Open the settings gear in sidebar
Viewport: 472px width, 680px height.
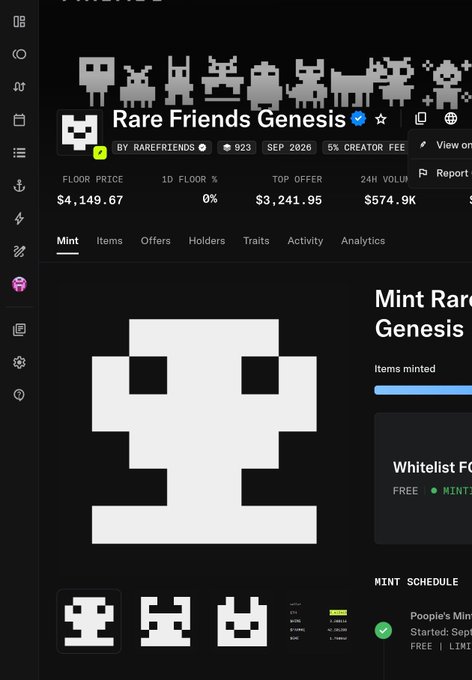pos(19,362)
